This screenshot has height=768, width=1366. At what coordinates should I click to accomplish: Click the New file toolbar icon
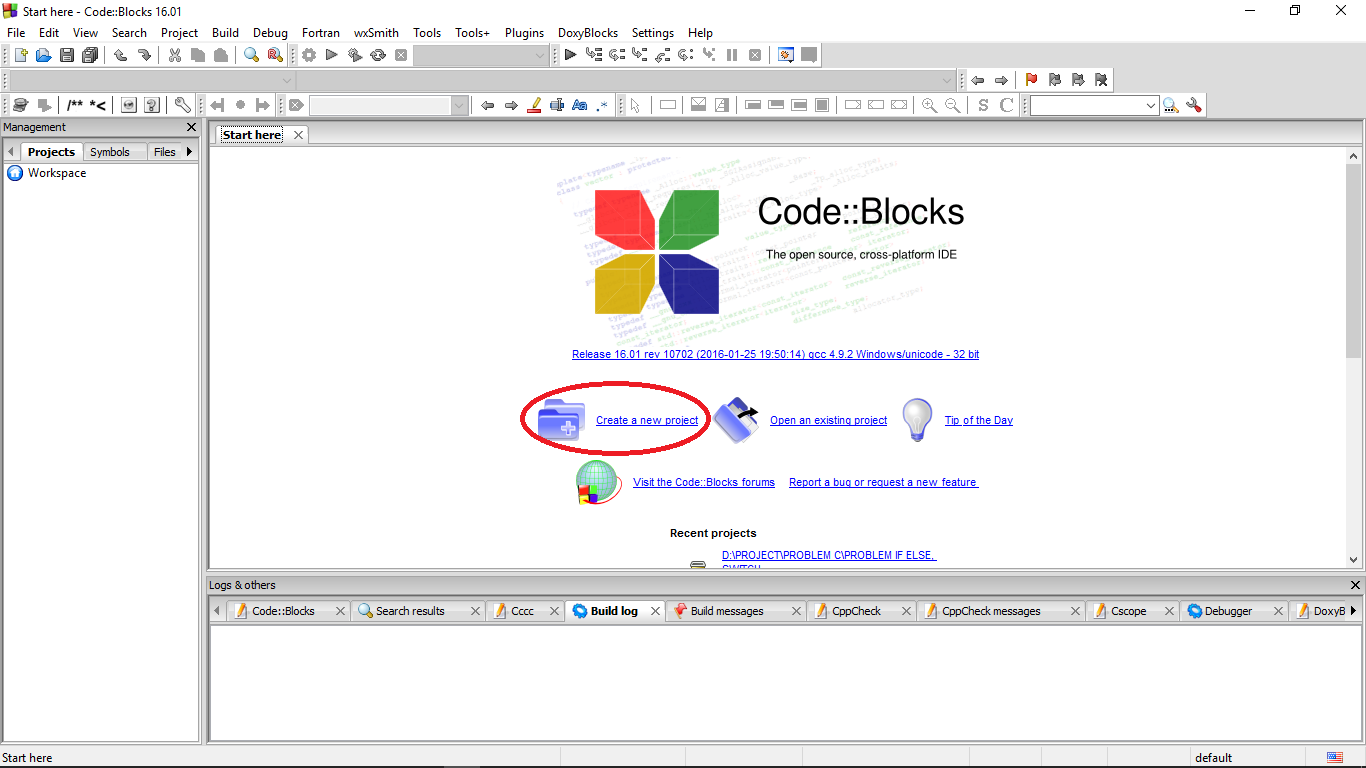[x=20, y=55]
